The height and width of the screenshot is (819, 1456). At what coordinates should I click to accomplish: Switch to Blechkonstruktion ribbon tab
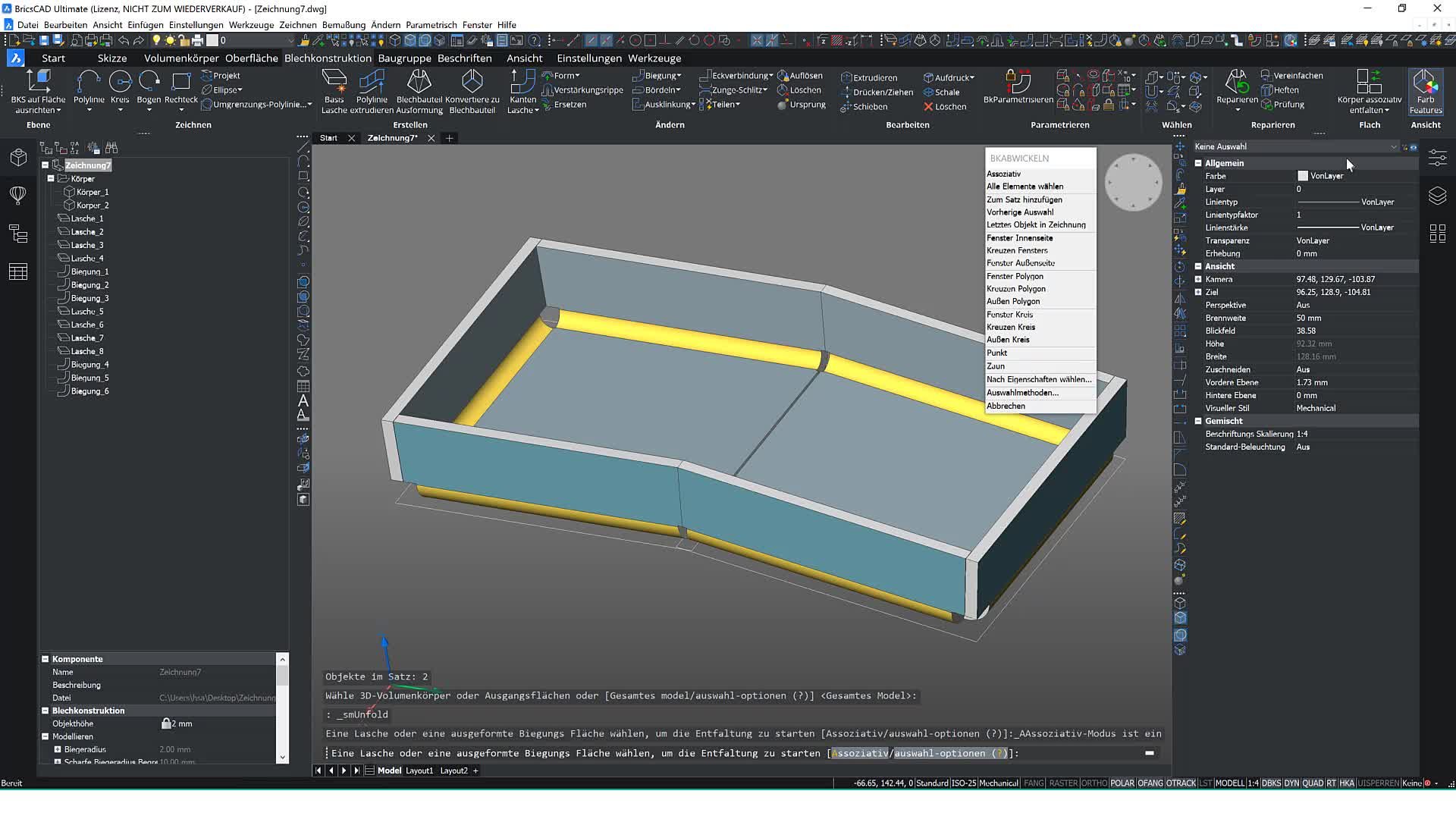point(328,58)
